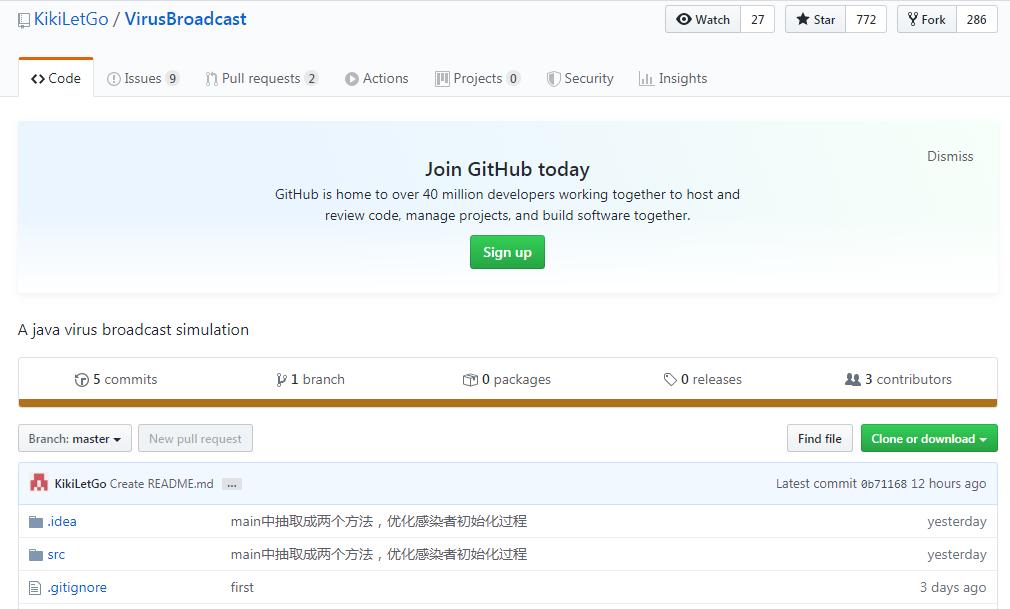
Task: View the 772 stargazers count
Action: coord(866,19)
